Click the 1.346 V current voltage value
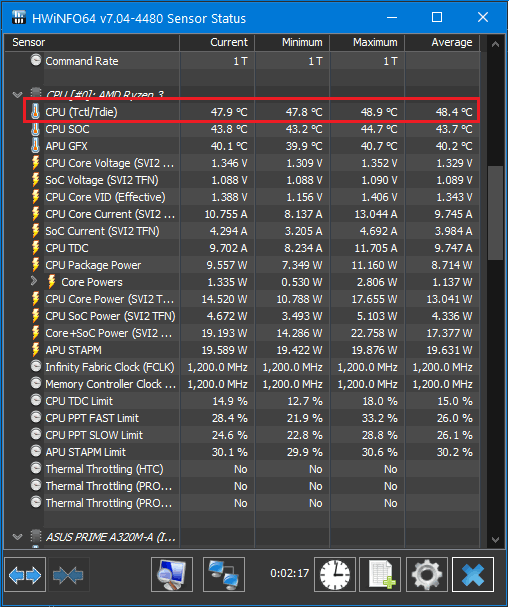509x607 pixels. [x=229, y=163]
